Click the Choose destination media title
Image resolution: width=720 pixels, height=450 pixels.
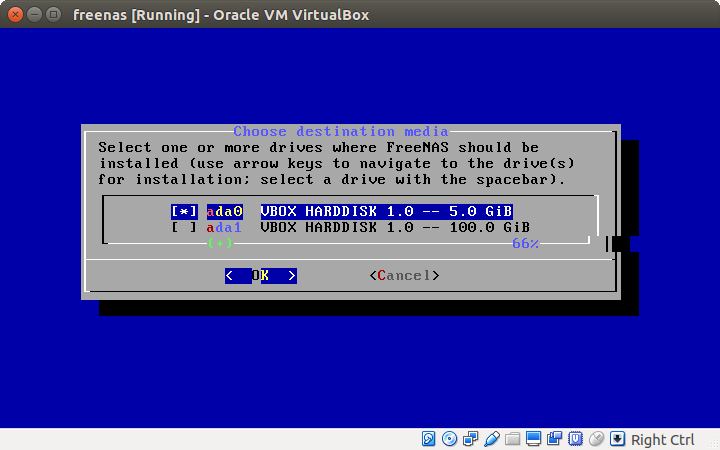click(x=341, y=132)
